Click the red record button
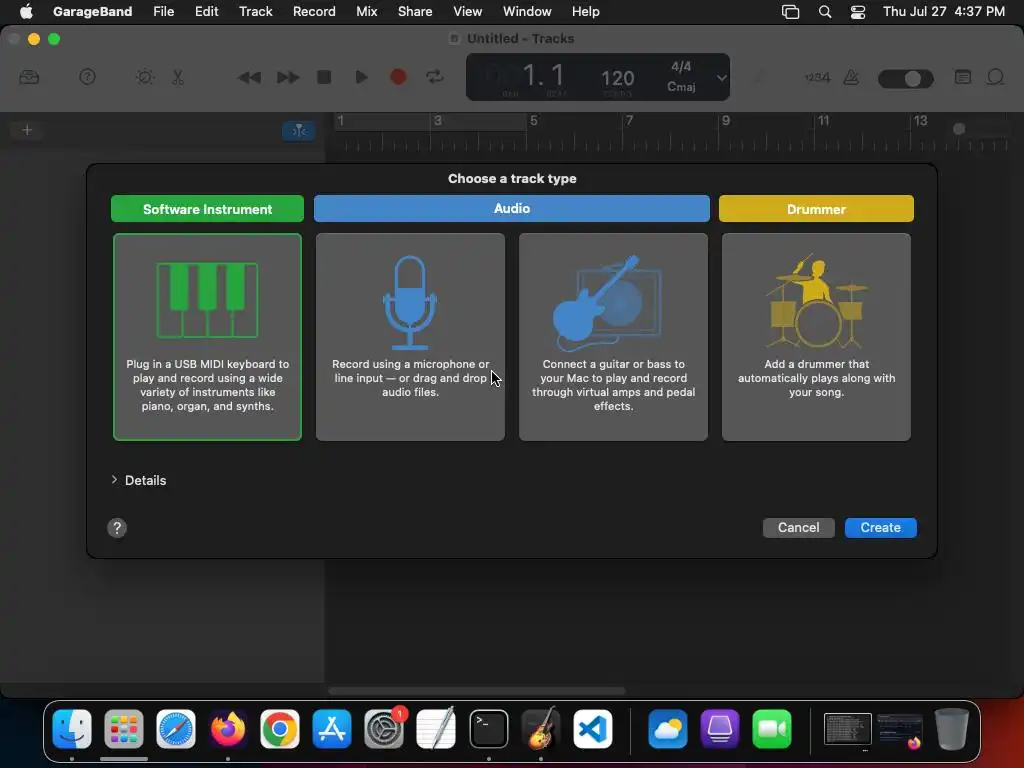This screenshot has height=768, width=1024. click(x=398, y=77)
